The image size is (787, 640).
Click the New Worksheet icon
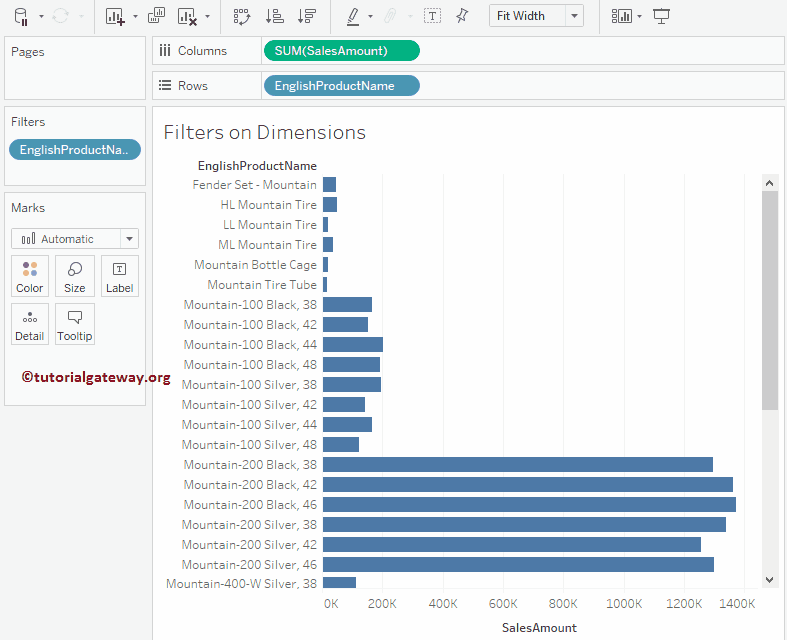click(x=115, y=16)
